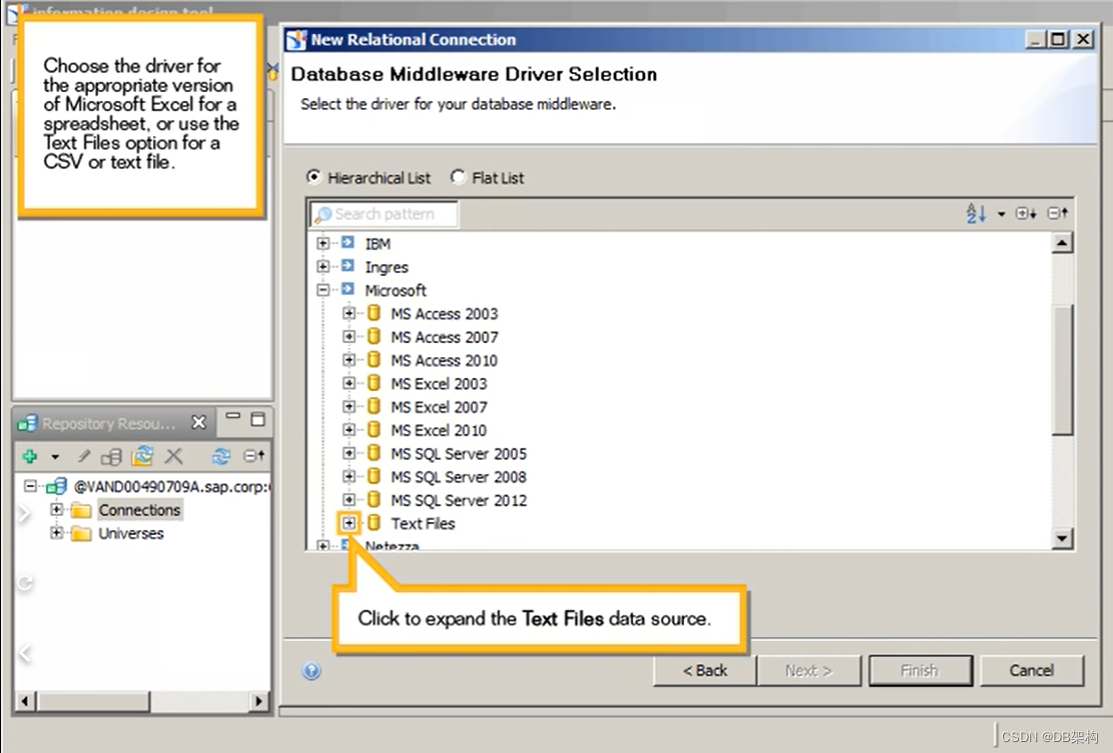Image resolution: width=1113 pixels, height=753 pixels.
Task: Expand the MS Access 2003 node
Action: click(349, 313)
